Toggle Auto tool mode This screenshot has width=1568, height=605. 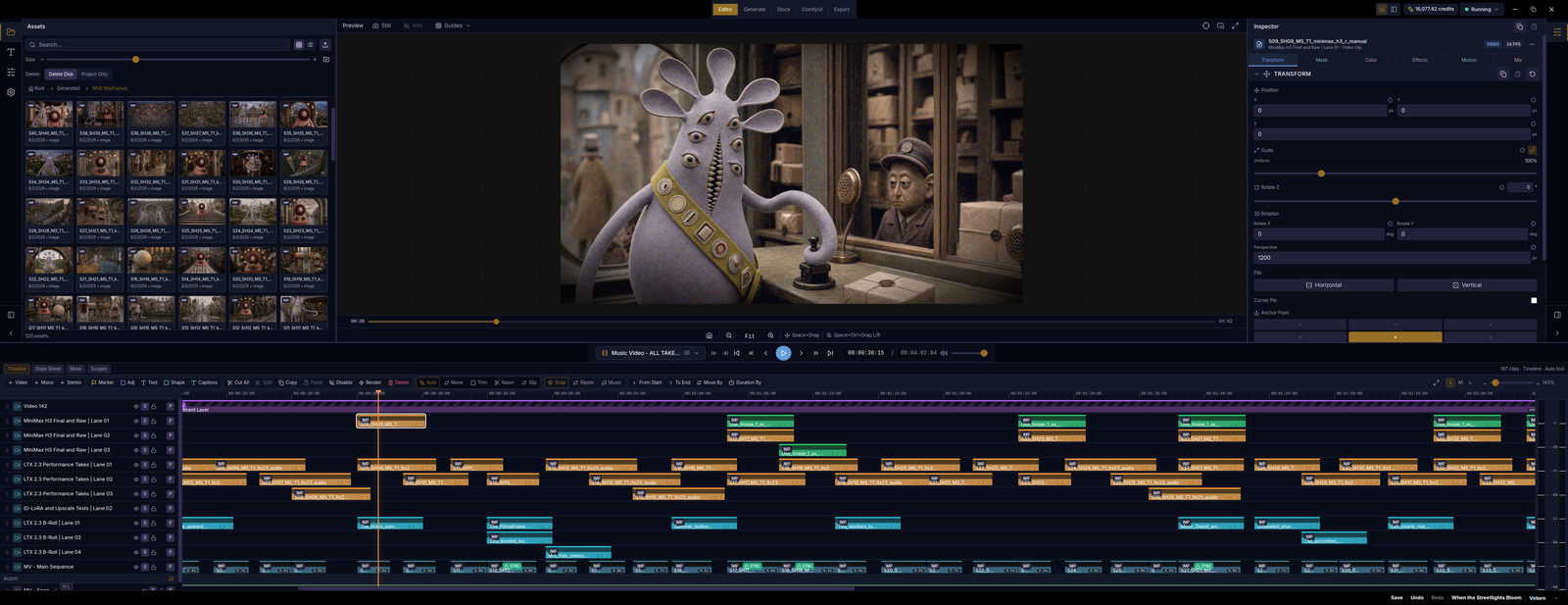click(428, 382)
